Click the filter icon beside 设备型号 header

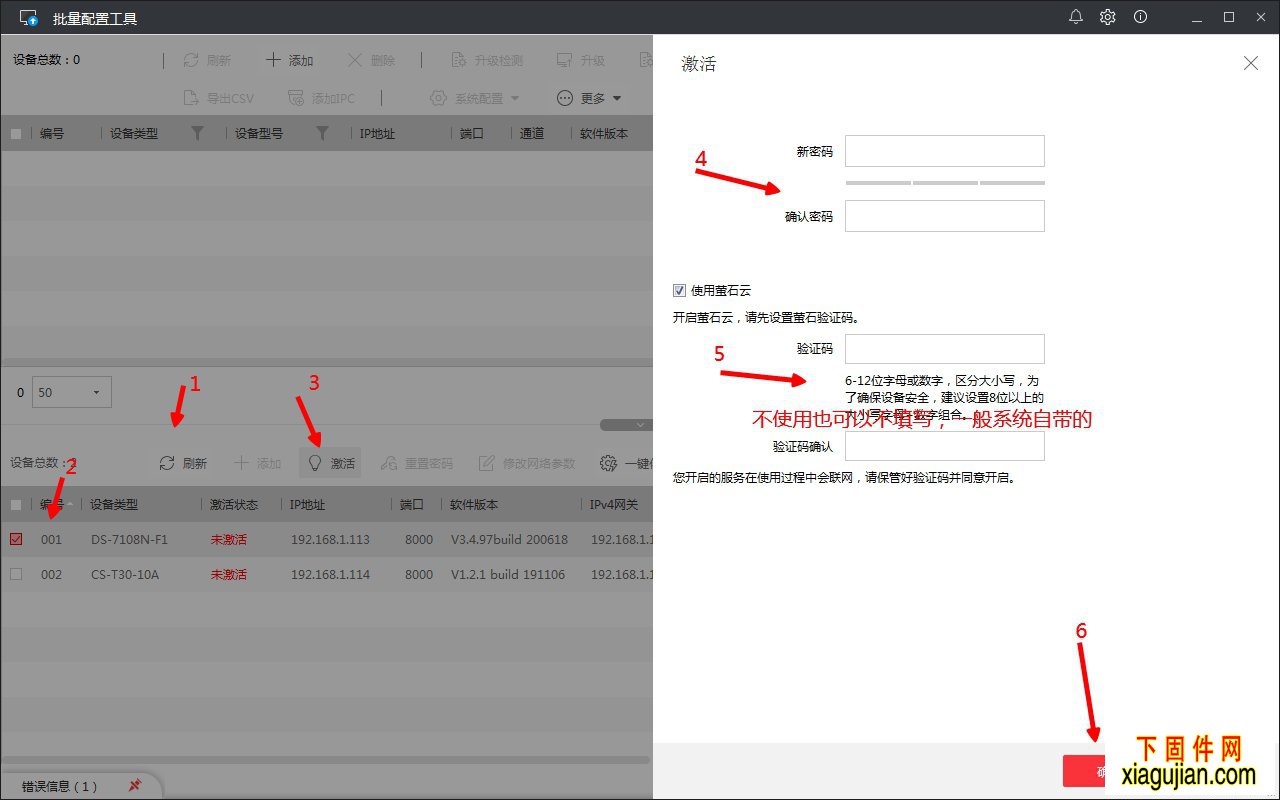coord(322,133)
